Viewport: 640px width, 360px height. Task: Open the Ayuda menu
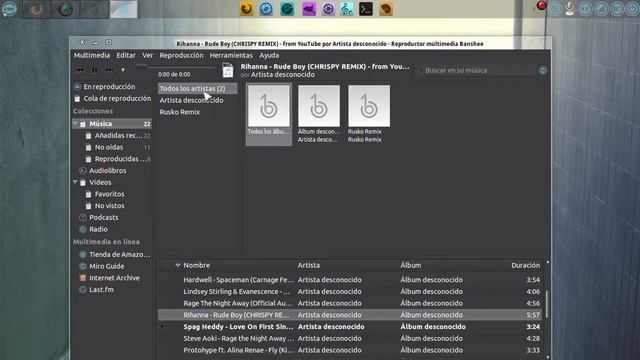(269, 55)
